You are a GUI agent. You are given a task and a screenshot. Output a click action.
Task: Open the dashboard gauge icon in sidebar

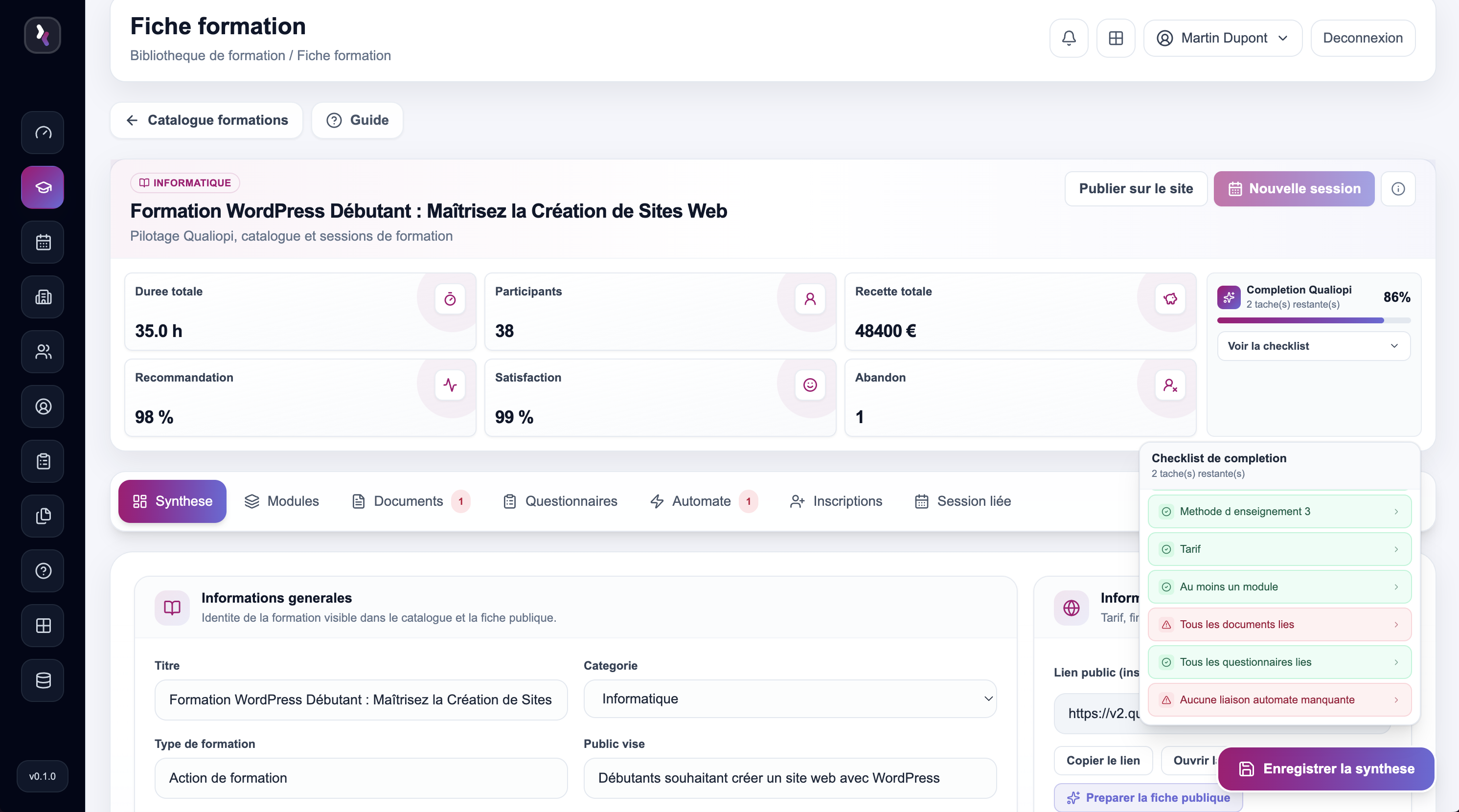coord(43,133)
